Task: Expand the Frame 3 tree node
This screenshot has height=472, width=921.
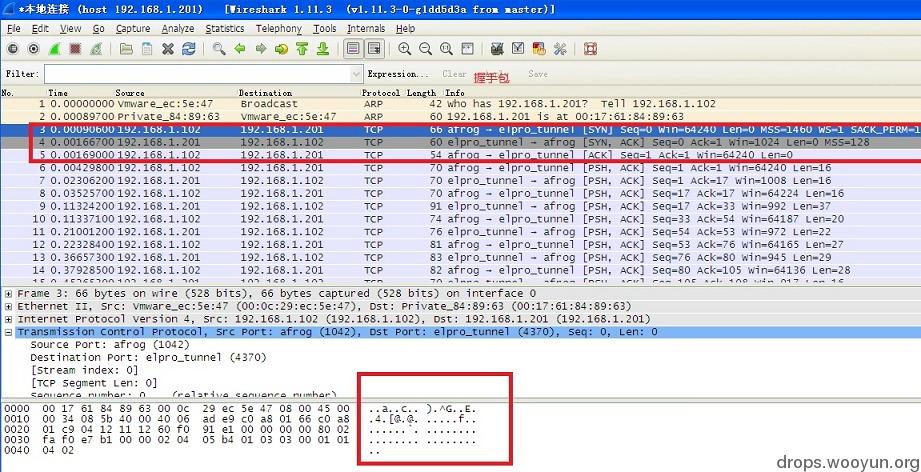Action: point(8,294)
